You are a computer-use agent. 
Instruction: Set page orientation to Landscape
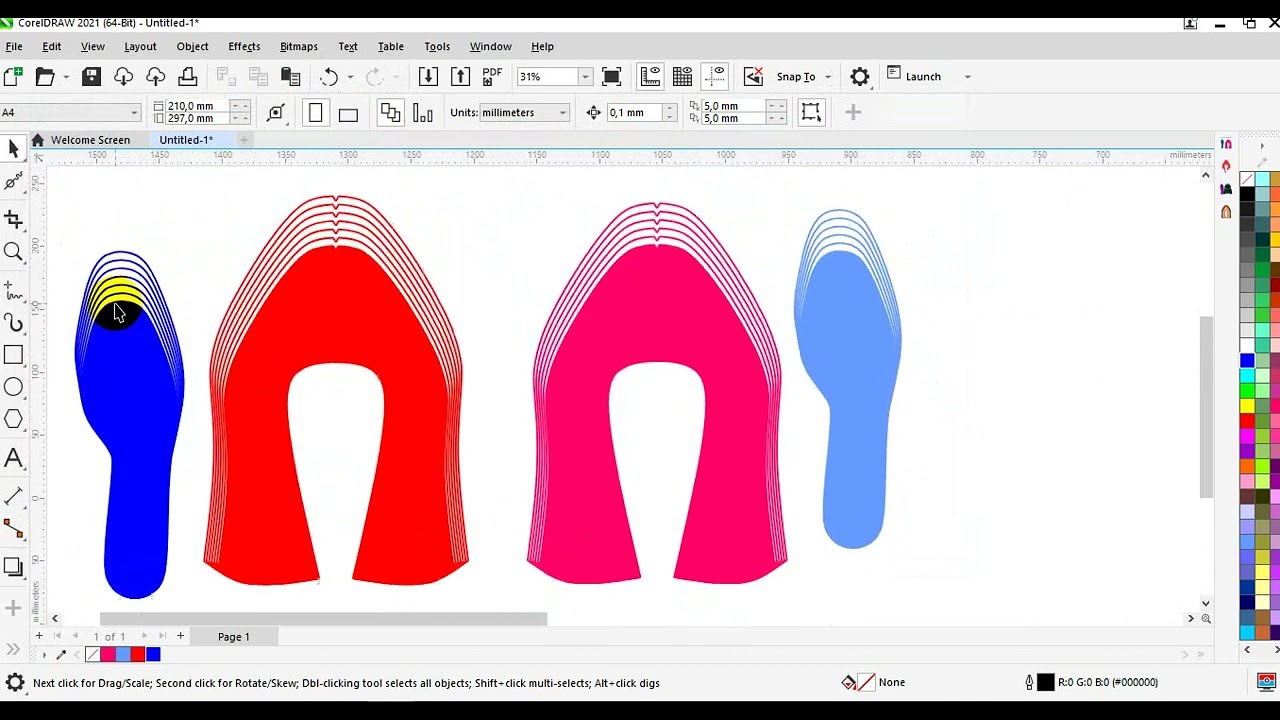coord(348,113)
